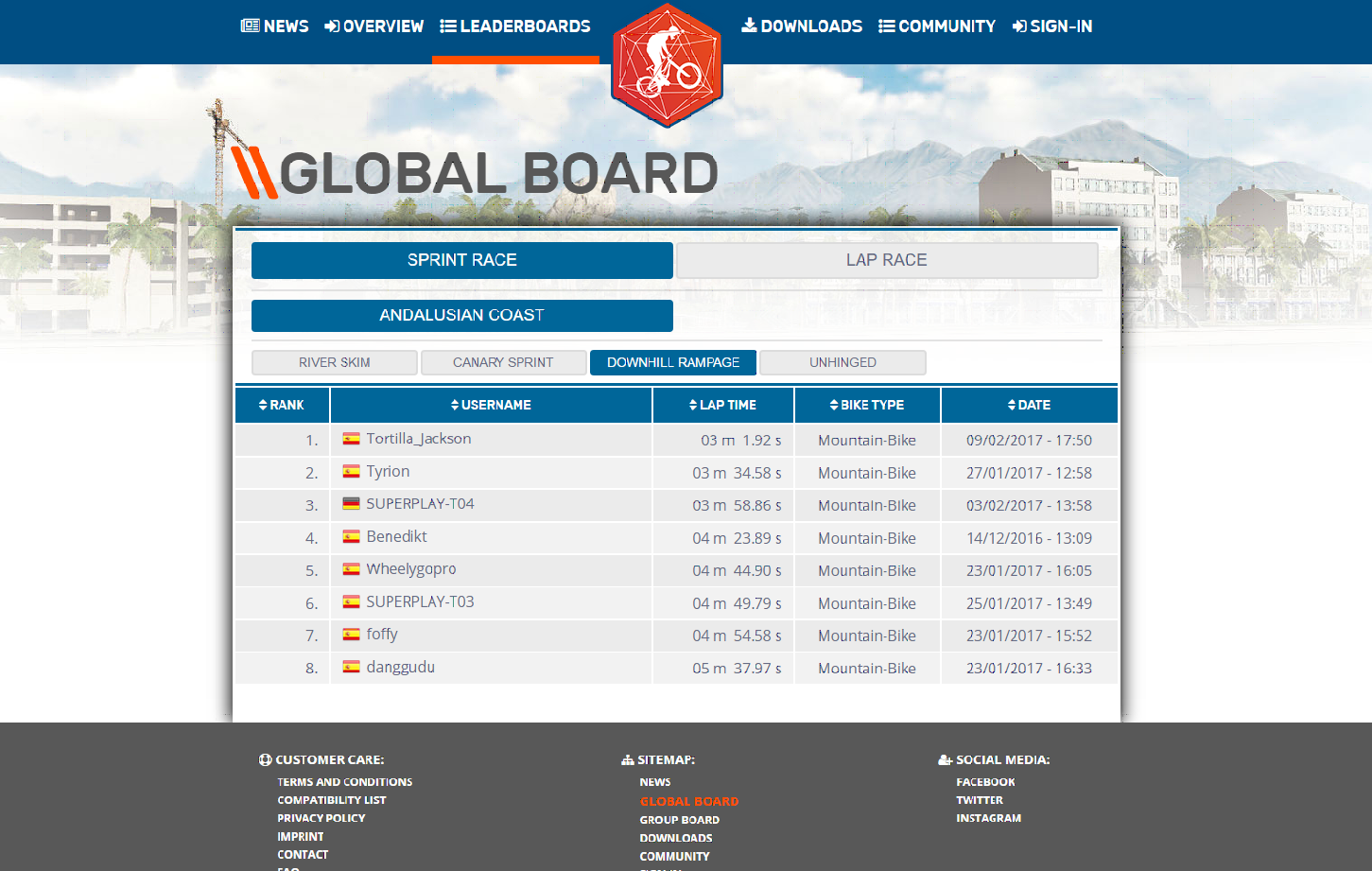1372x871 pixels.
Task: Click the sitemap icon in footer
Action: click(x=628, y=759)
